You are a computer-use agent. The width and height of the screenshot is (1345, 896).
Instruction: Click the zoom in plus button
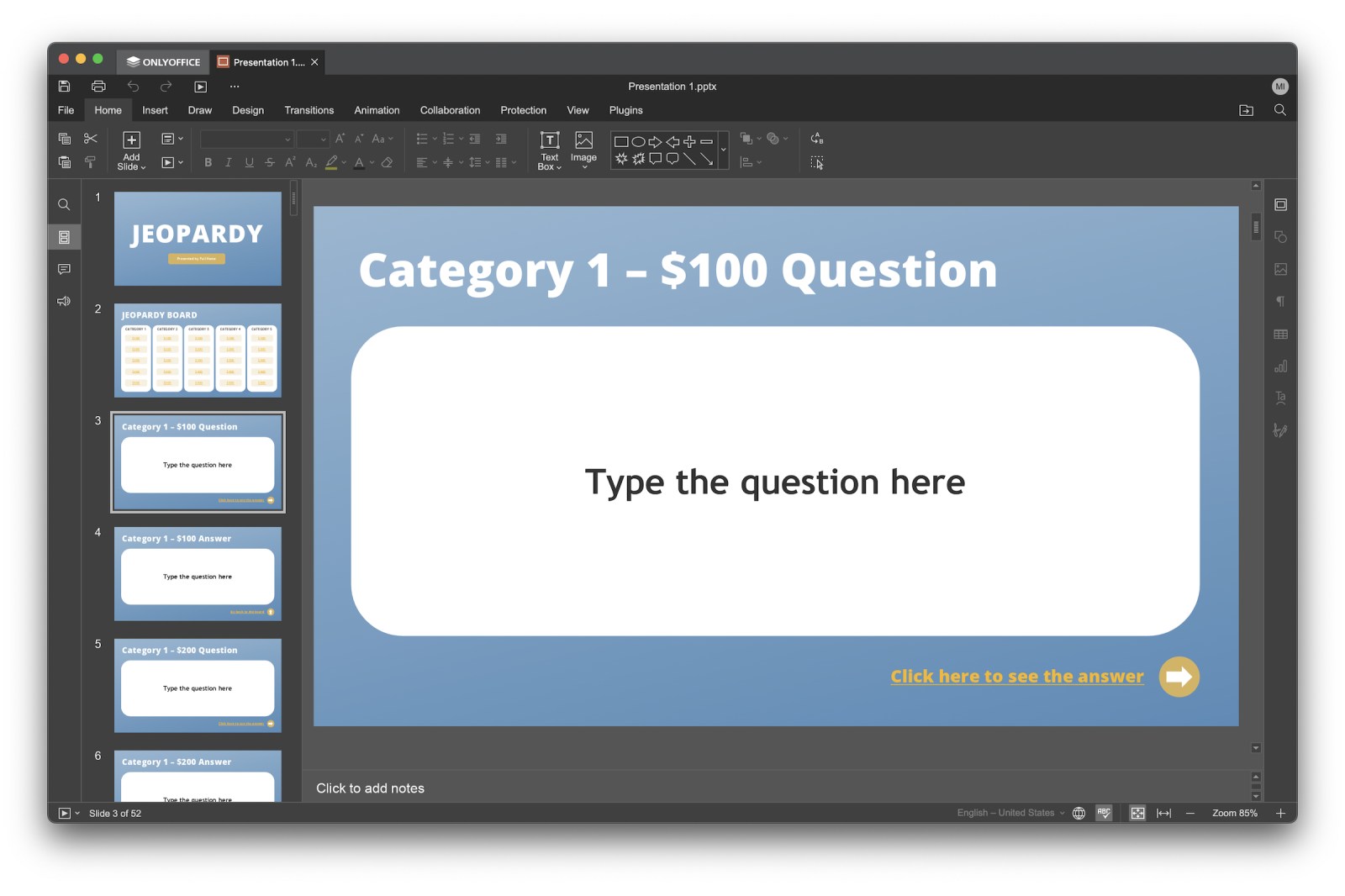(1280, 813)
